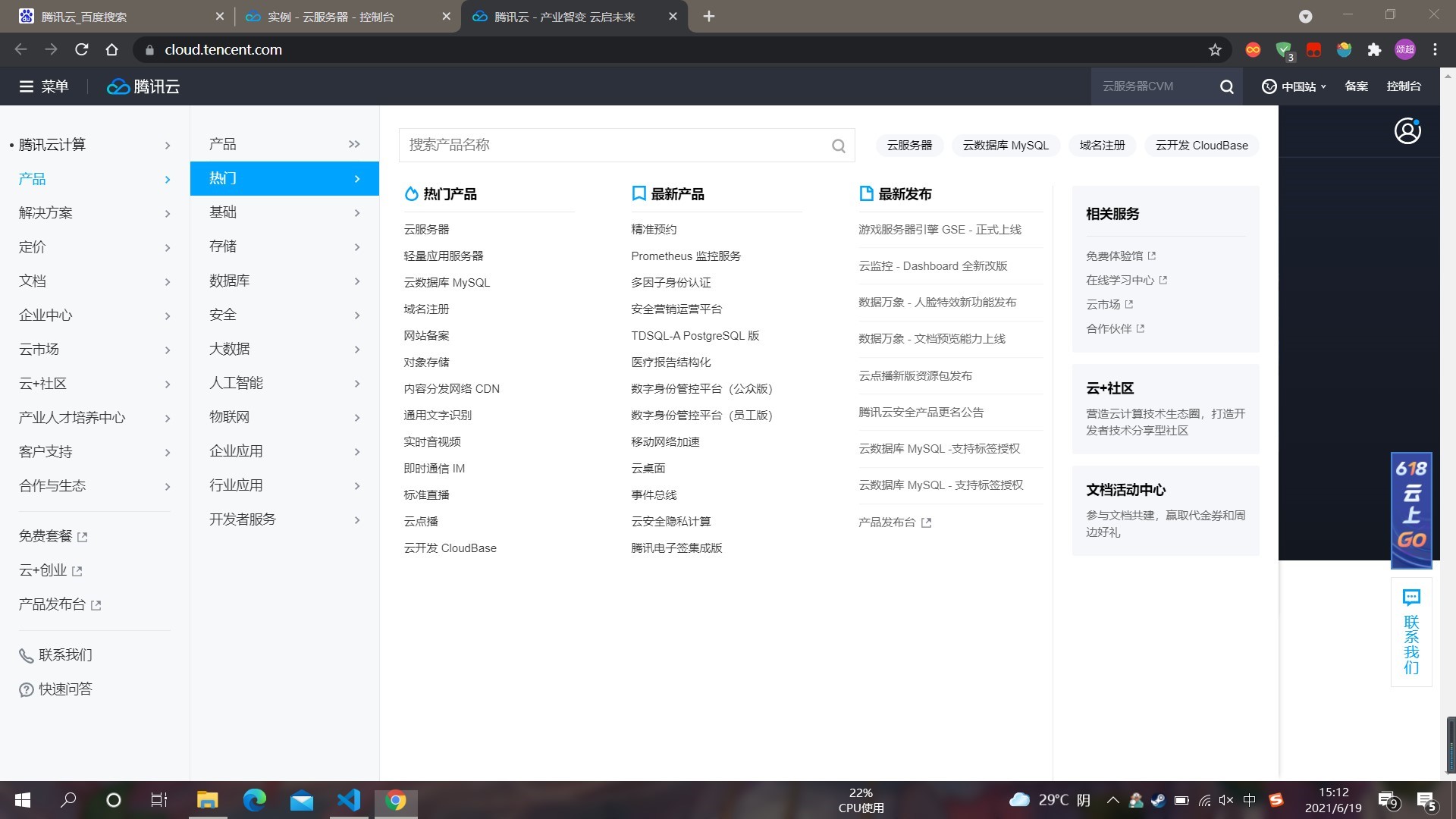This screenshot has height=819, width=1456.
Task: Open 轻量应用服务器 product link
Action: 443,256
